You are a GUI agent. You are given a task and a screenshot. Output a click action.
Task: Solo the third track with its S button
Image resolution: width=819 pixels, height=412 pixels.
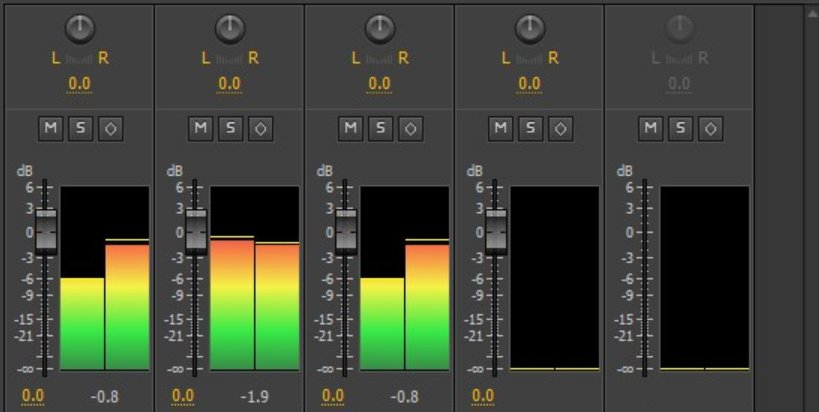pos(380,128)
